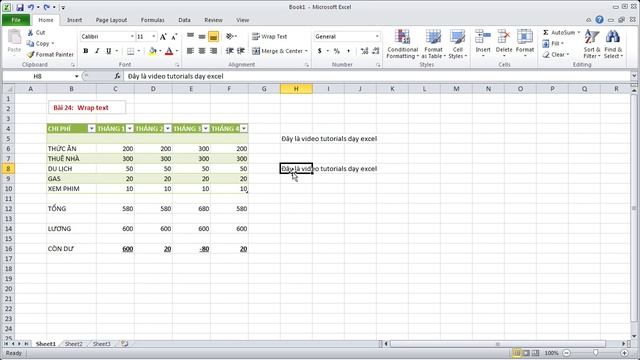Click the Increase Decimal icon
This screenshot has height=360, width=640.
tap(364, 51)
